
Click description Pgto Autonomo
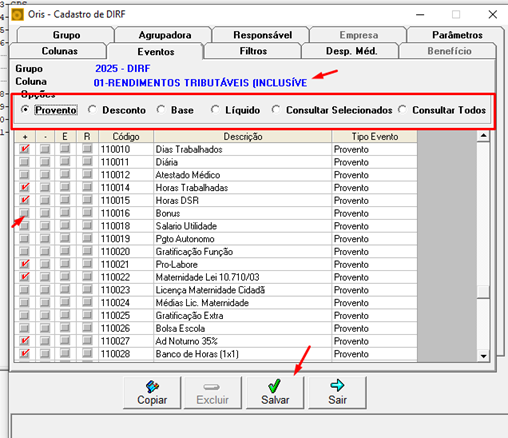[x=185, y=239]
